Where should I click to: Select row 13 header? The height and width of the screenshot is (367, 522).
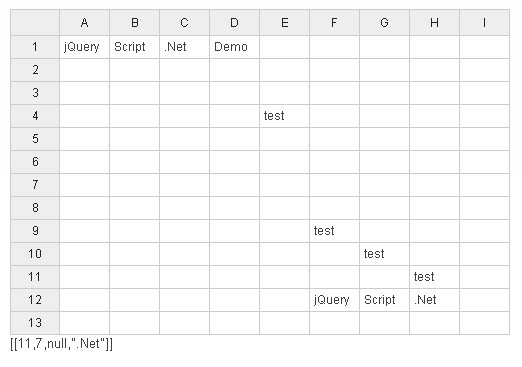[35, 323]
